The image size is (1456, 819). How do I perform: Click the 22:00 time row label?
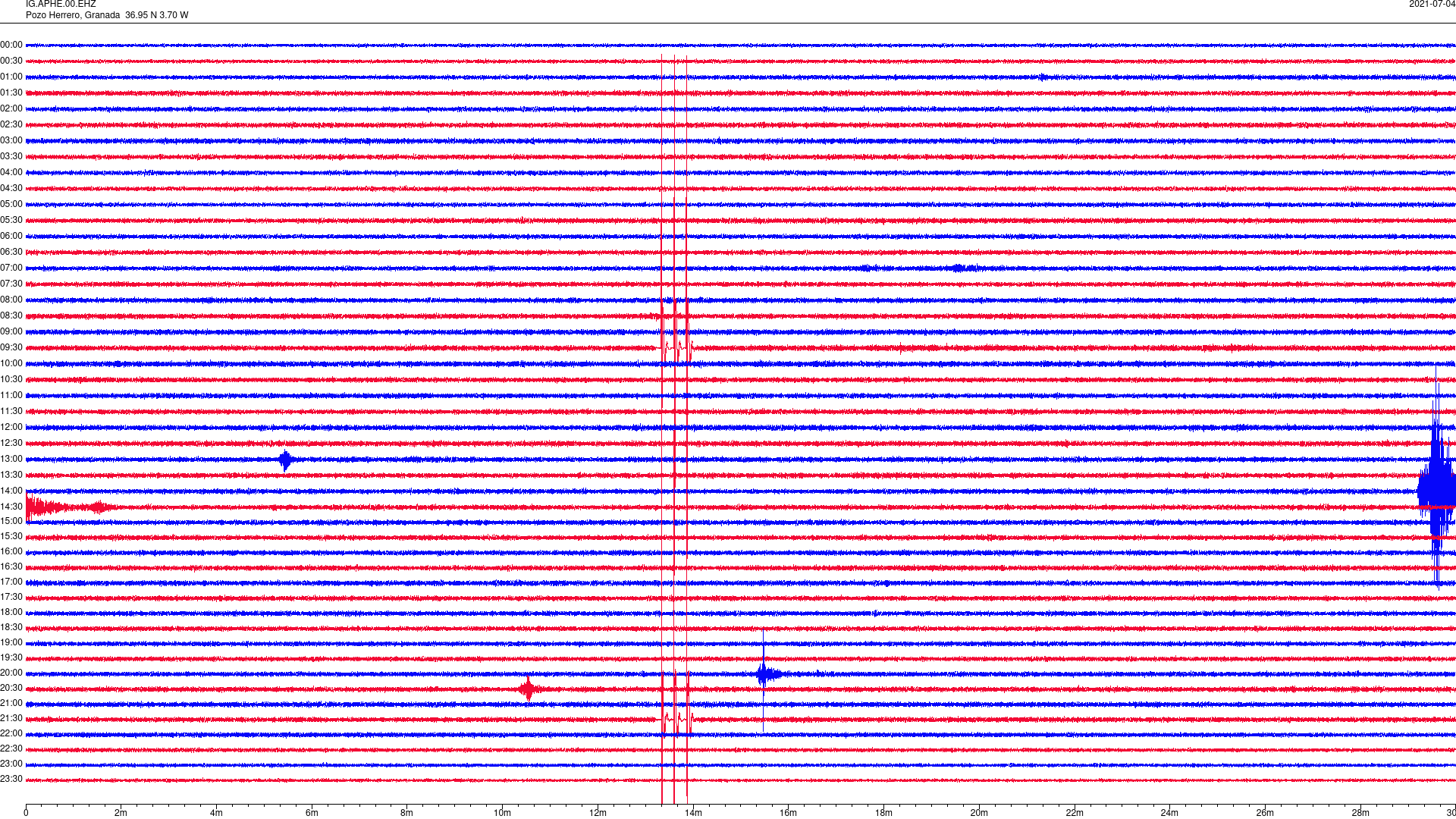[x=11, y=734]
